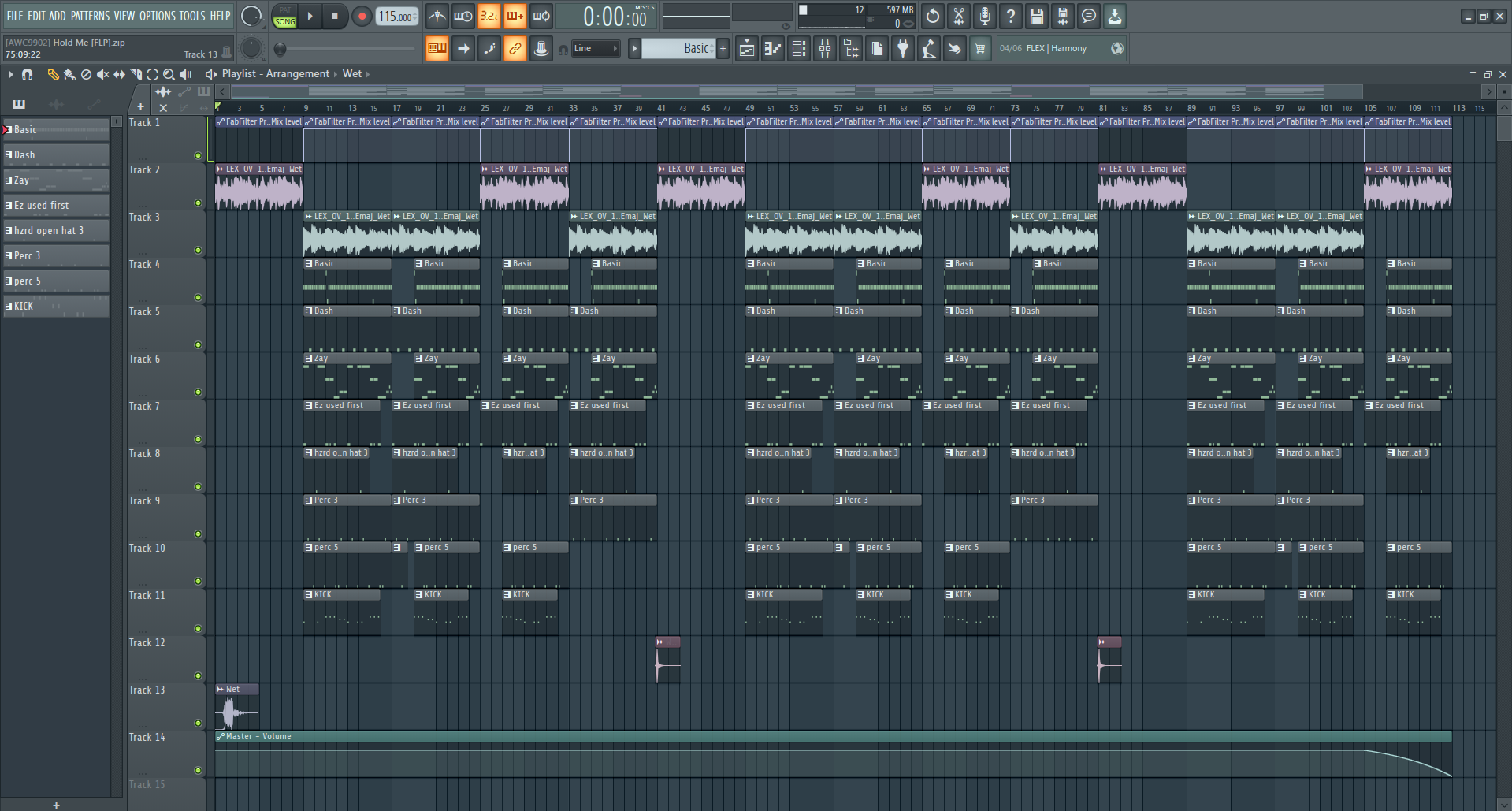Open the one-click audio recording microphone
Image resolution: width=1512 pixels, height=811 pixels.
point(984,16)
